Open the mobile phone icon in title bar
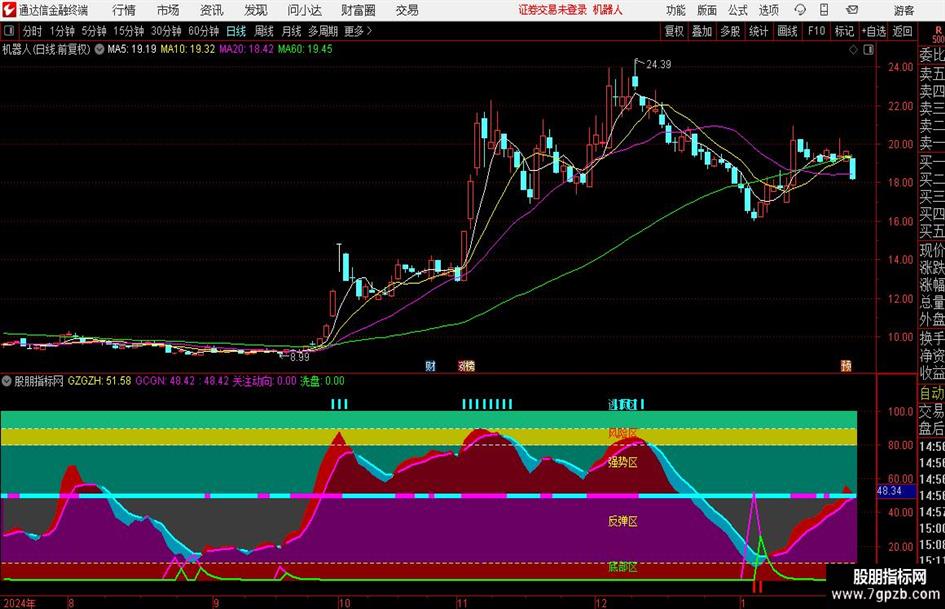The width and height of the screenshot is (945, 609). point(824,10)
